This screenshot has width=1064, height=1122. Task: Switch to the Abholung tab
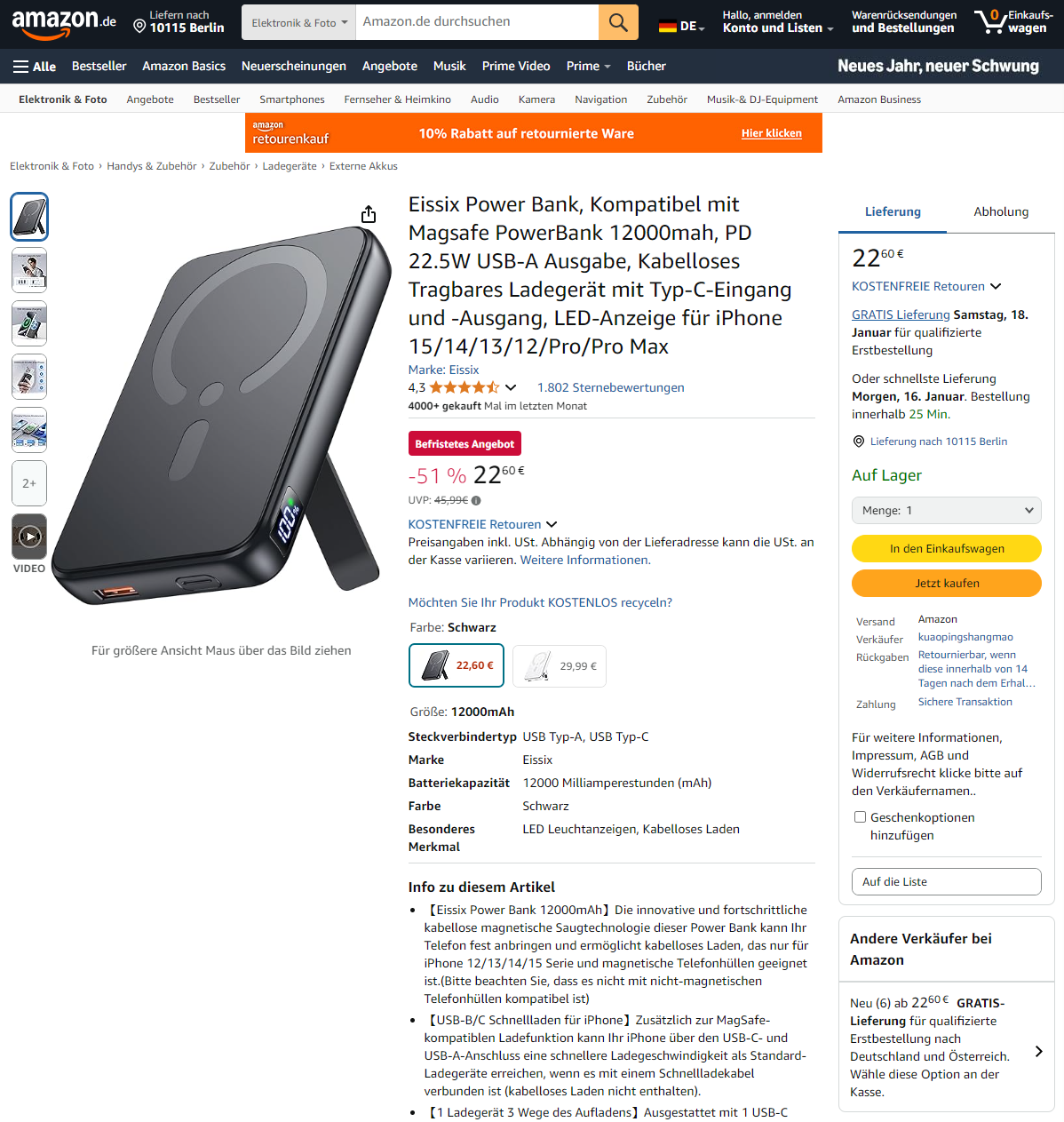click(1001, 211)
